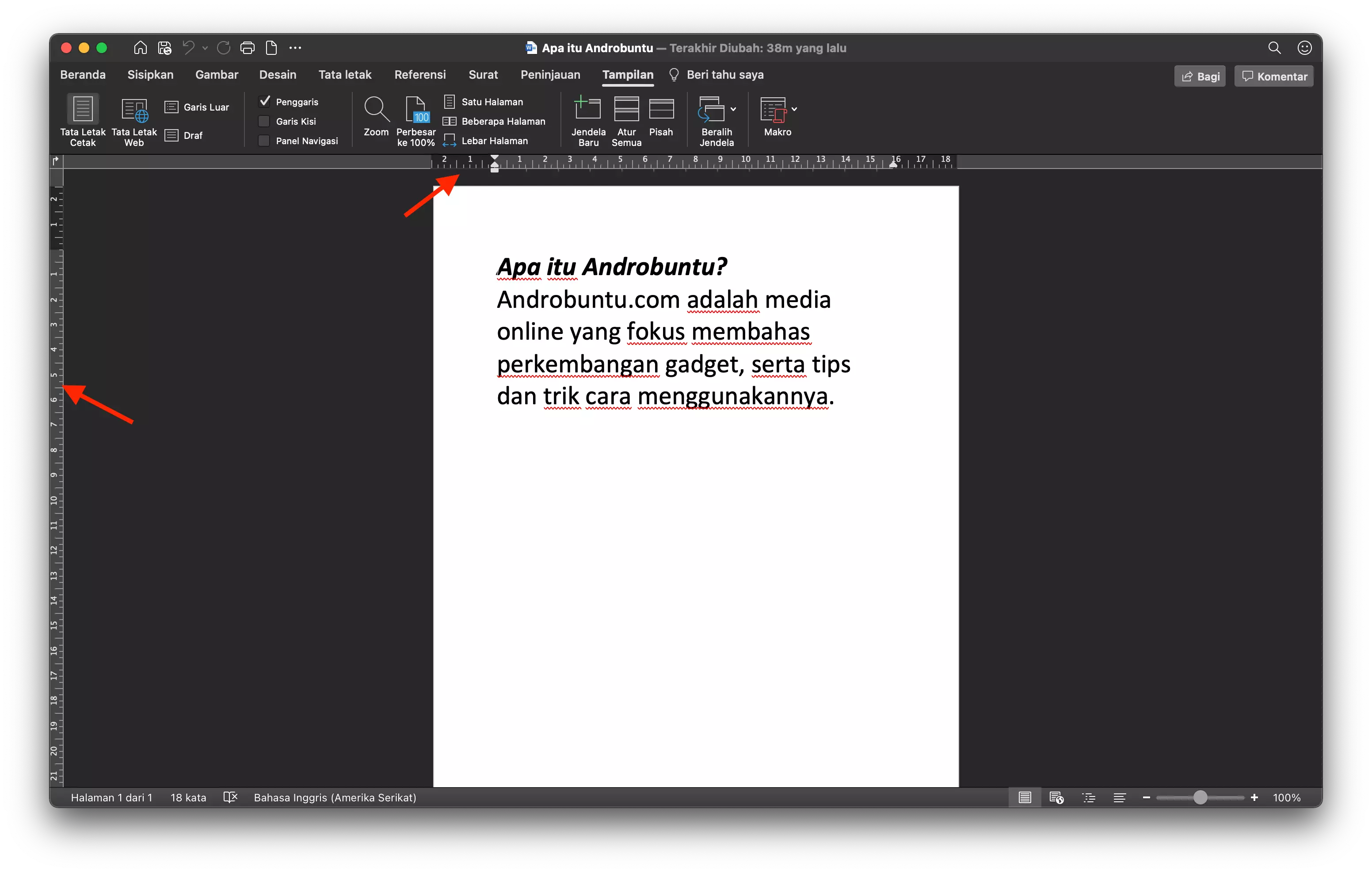
Task: Enable the Garis Kisi checkbox
Action: click(x=264, y=121)
